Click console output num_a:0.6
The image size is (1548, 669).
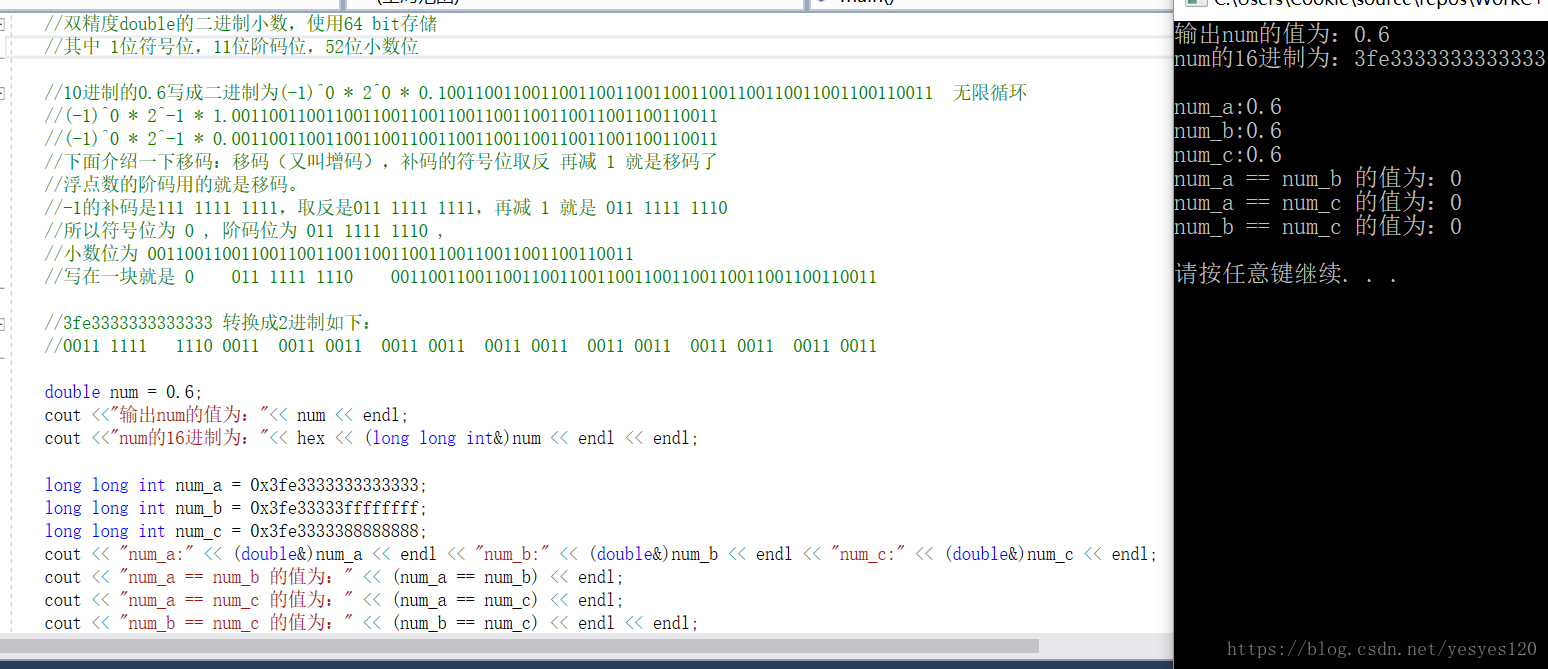coord(1228,107)
